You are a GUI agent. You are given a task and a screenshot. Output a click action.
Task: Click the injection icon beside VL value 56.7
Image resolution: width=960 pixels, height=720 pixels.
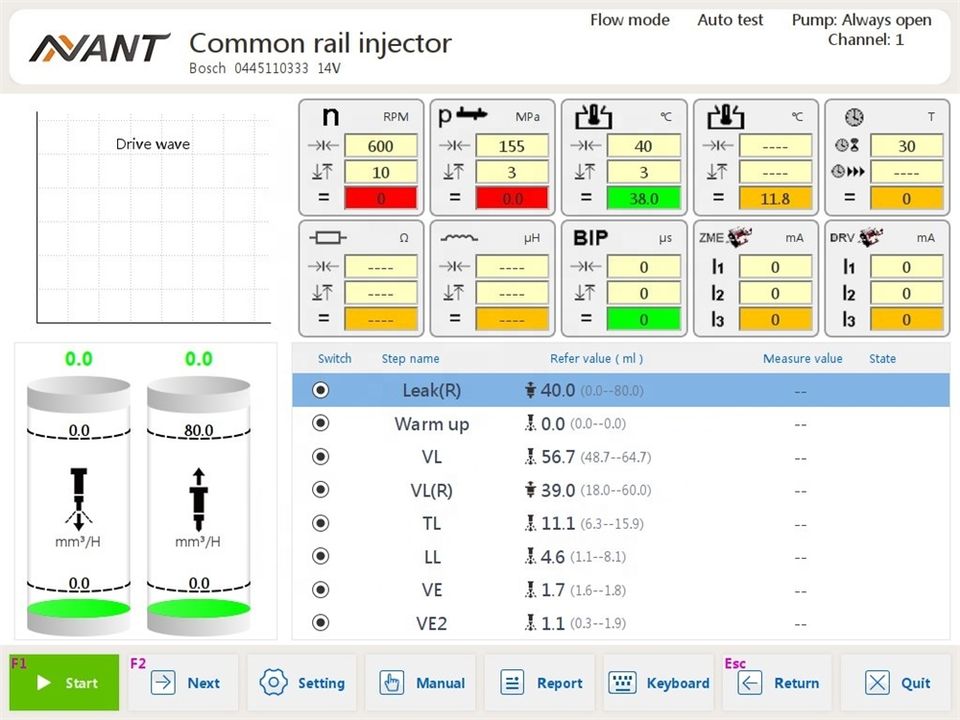(530, 457)
